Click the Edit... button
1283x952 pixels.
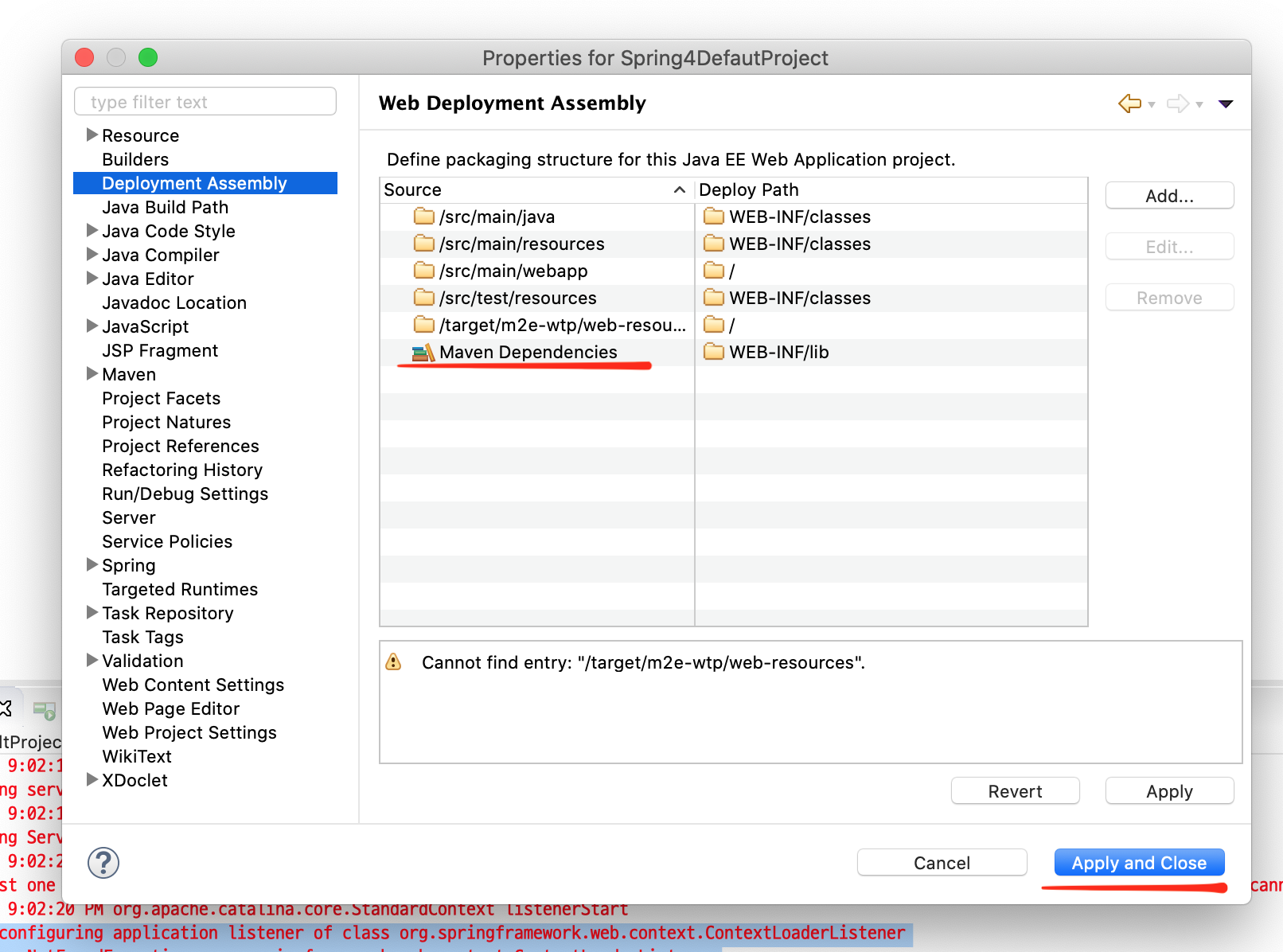(1169, 247)
